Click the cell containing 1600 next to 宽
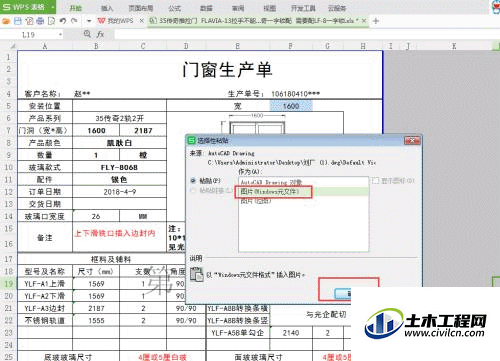Screen dimensions: 500x361 pyautogui.click(x=291, y=106)
